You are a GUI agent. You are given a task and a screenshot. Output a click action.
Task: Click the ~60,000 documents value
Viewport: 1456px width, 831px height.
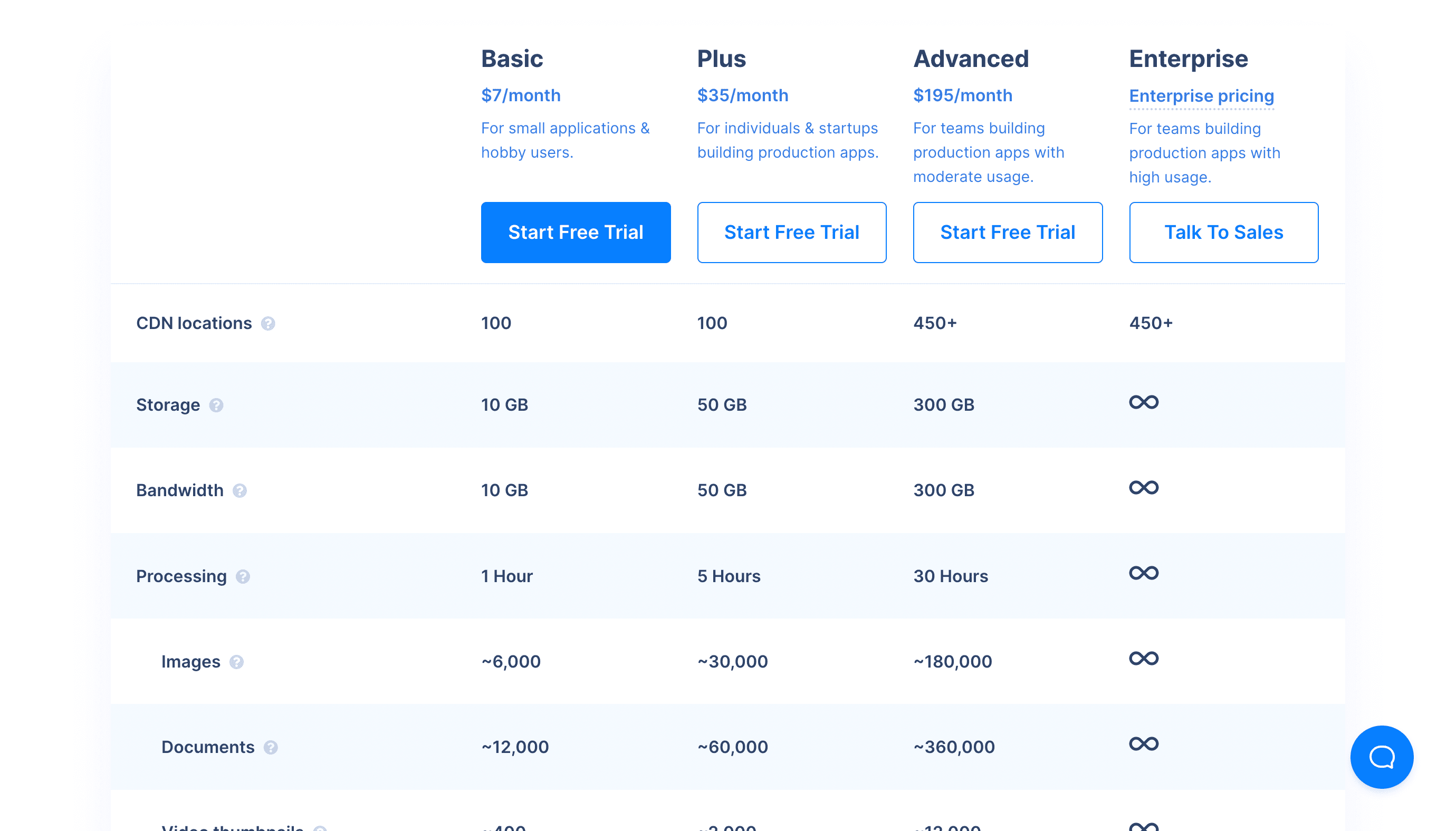point(733,748)
